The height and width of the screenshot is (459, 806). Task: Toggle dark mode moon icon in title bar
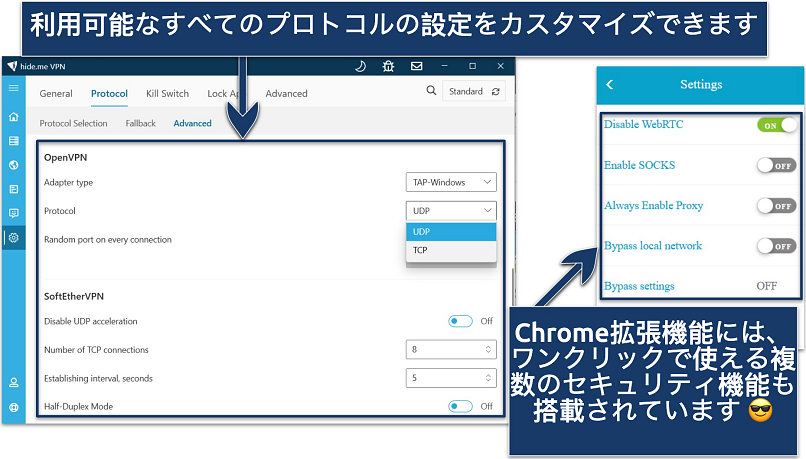[360, 66]
